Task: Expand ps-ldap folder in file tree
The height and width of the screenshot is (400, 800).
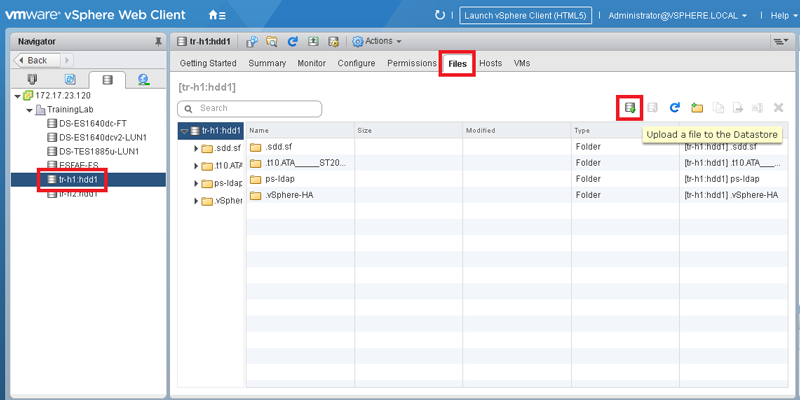Action: 196,184
